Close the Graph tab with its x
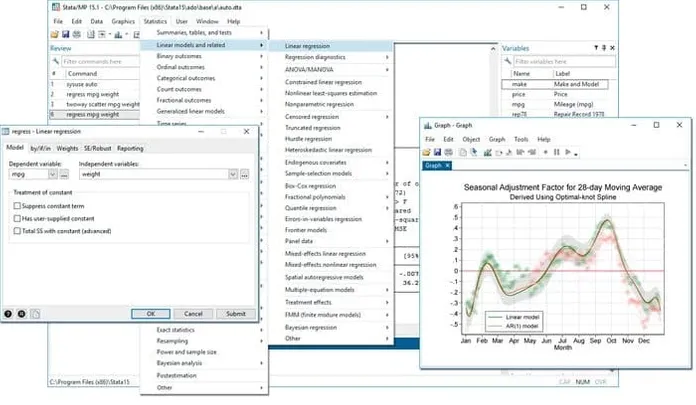This screenshot has width=696, height=405. pyautogui.click(x=447, y=165)
